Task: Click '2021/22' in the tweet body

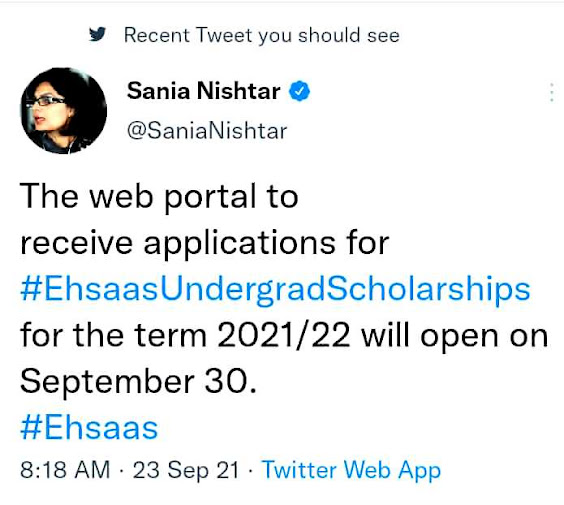Action: [284, 336]
